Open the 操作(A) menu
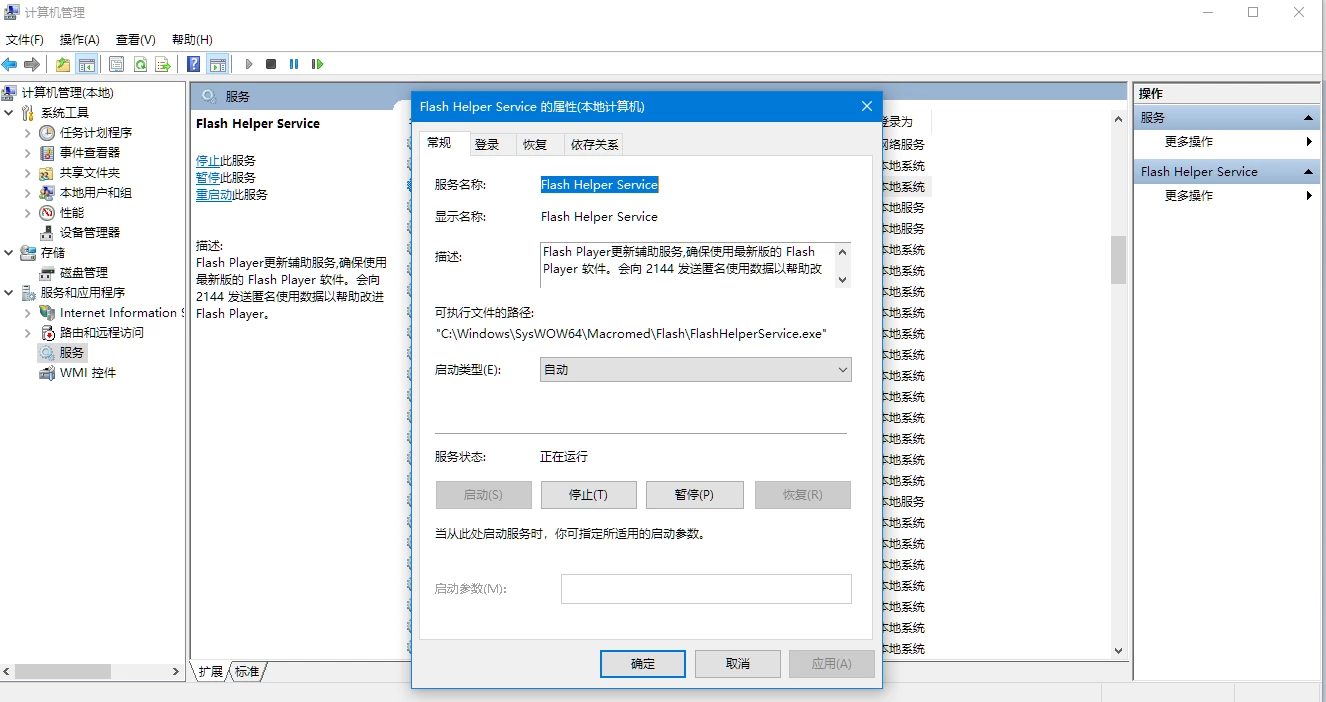 80,40
